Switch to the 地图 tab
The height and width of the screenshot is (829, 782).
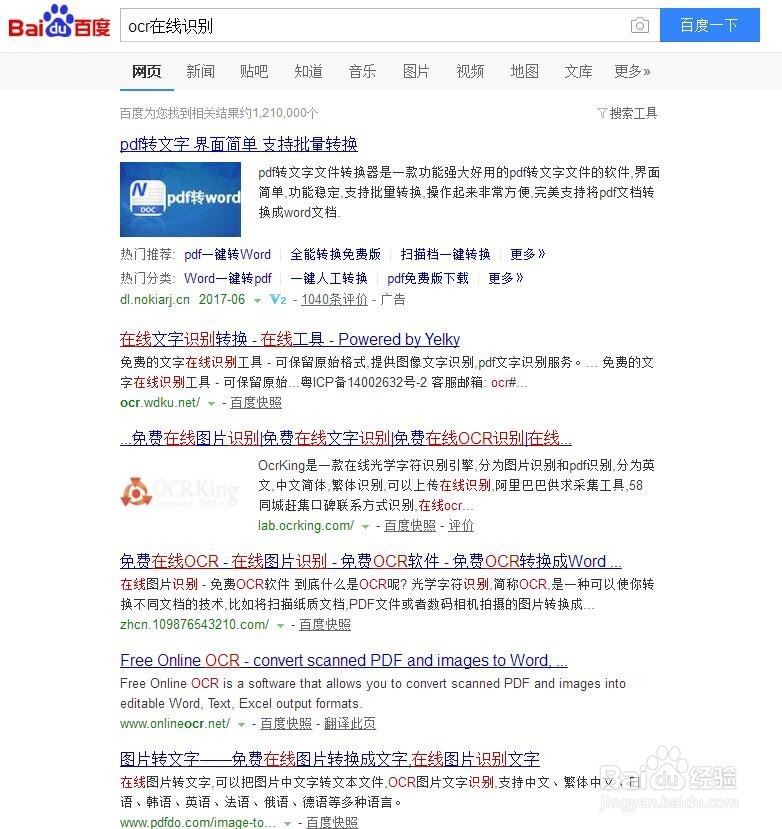[525, 71]
